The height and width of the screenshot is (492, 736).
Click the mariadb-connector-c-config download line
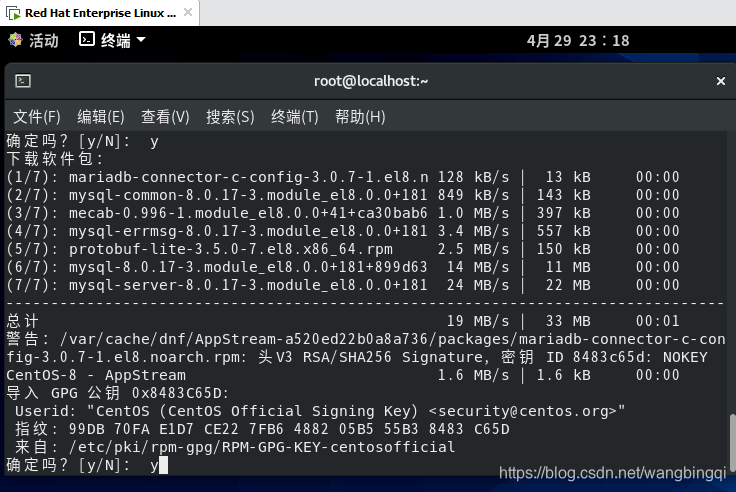(343, 177)
